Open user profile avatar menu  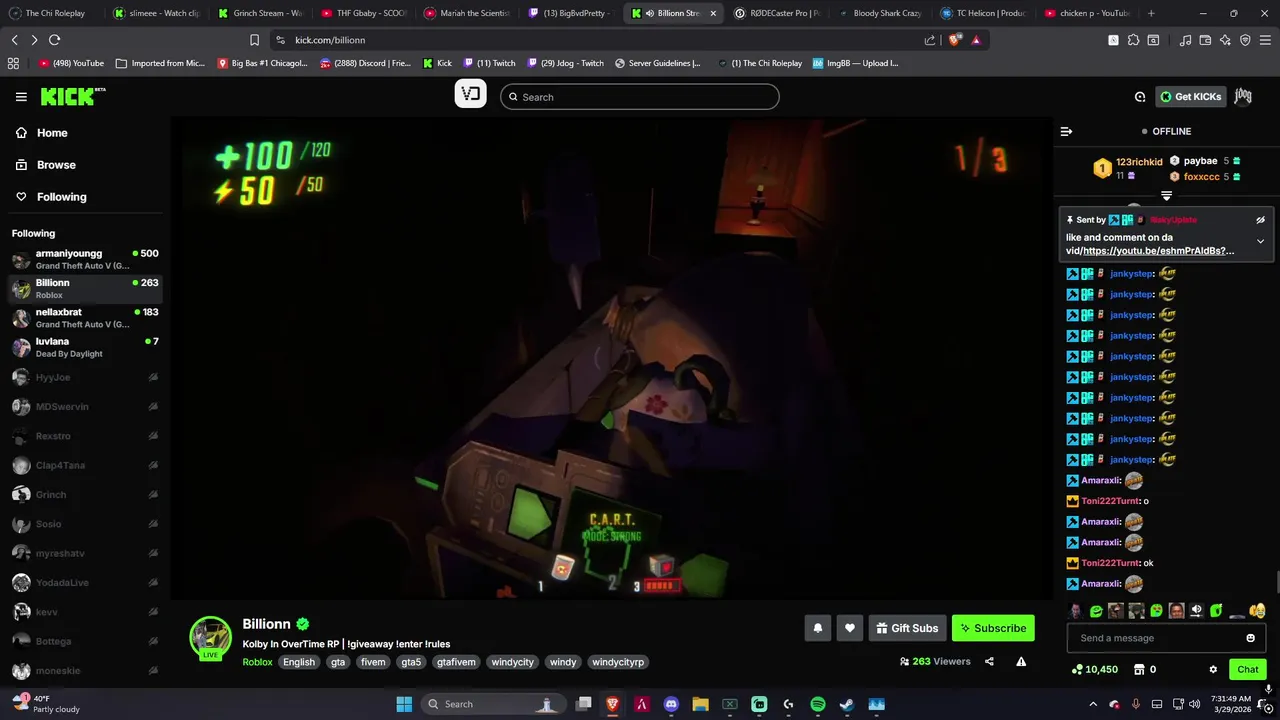[x=1243, y=96]
